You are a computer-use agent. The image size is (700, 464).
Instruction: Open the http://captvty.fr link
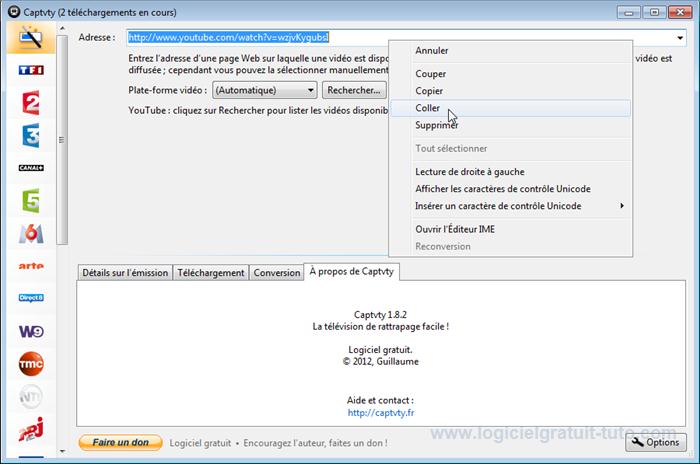coord(381,413)
